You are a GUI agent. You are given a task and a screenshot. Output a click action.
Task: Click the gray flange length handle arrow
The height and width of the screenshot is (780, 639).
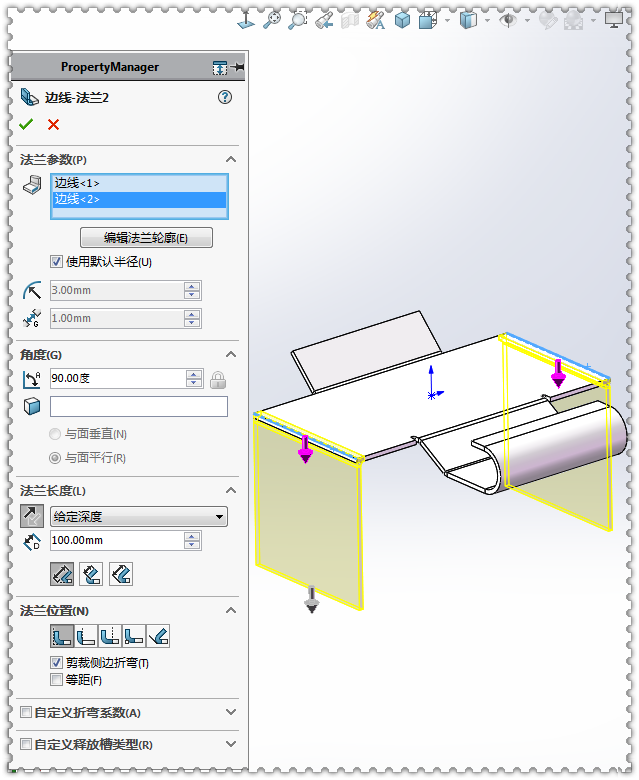(312, 600)
